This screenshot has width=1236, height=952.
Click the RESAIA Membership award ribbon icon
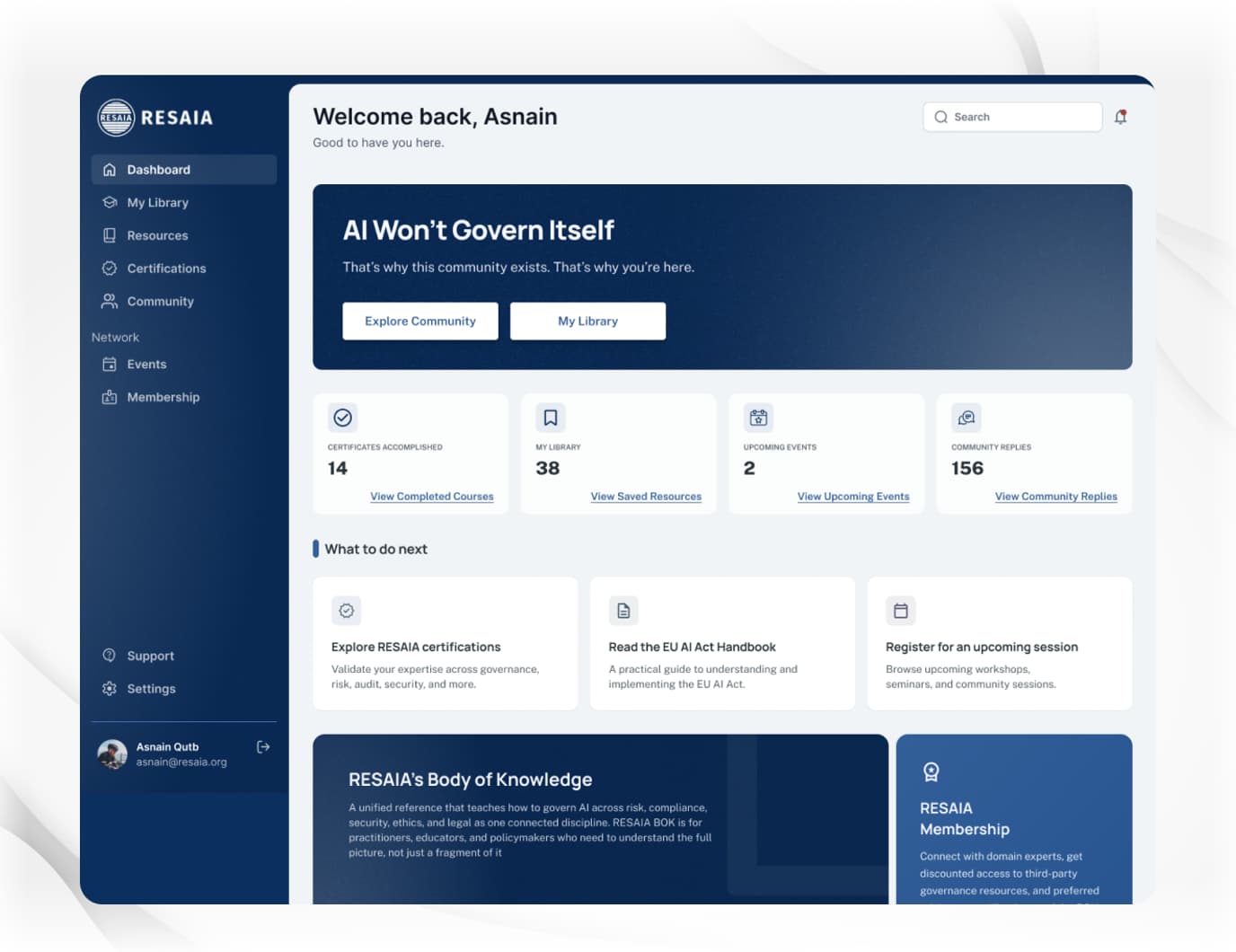pos(931,772)
